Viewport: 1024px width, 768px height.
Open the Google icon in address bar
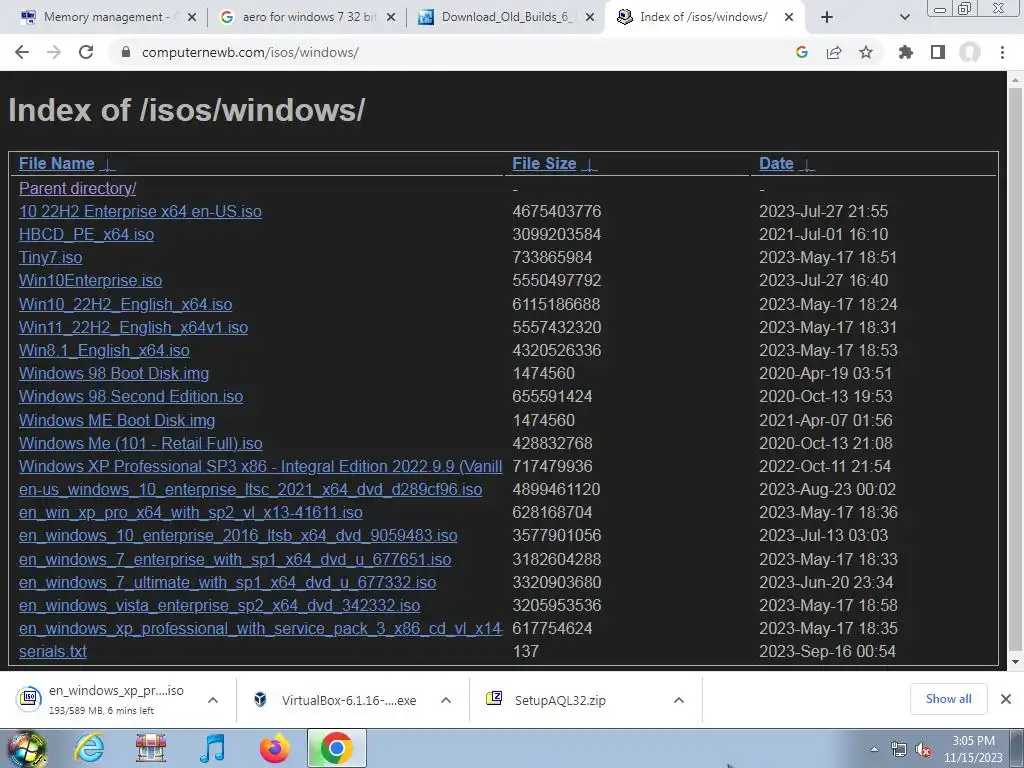pyautogui.click(x=801, y=52)
